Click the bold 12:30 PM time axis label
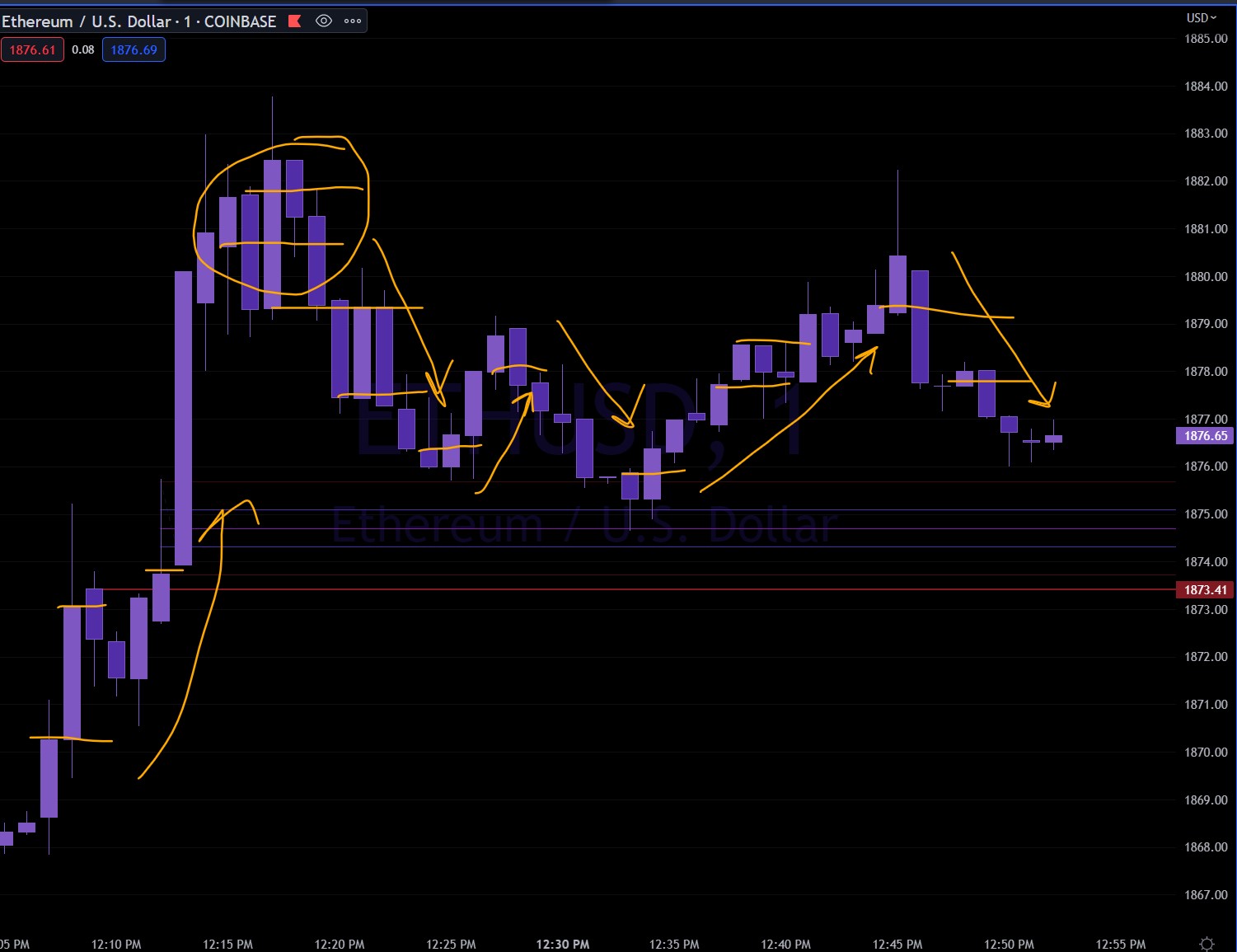The image size is (1237, 952). [x=563, y=945]
